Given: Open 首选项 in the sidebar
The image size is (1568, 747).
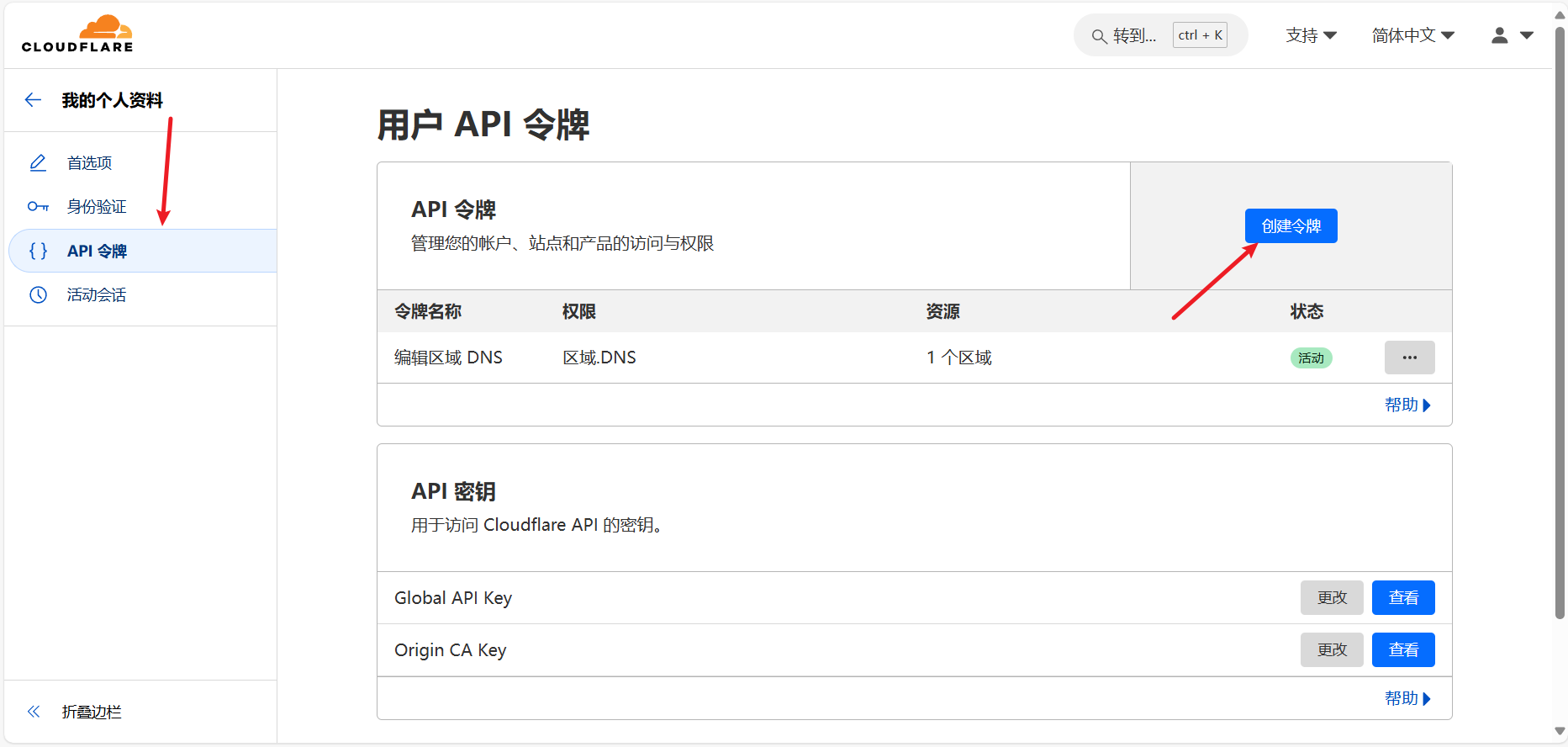Looking at the screenshot, I should pos(90,162).
